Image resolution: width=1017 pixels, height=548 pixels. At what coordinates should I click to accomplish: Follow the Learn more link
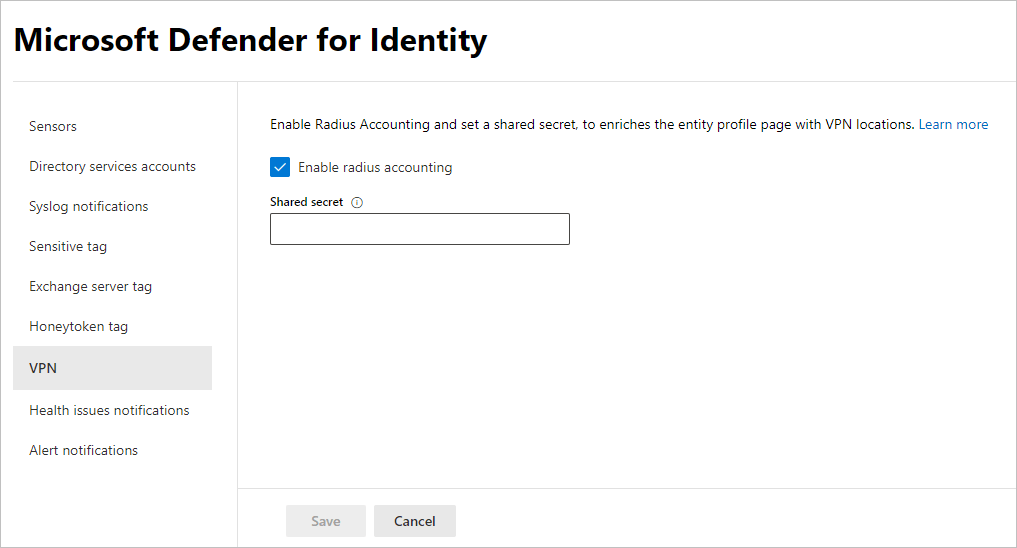[953, 125]
